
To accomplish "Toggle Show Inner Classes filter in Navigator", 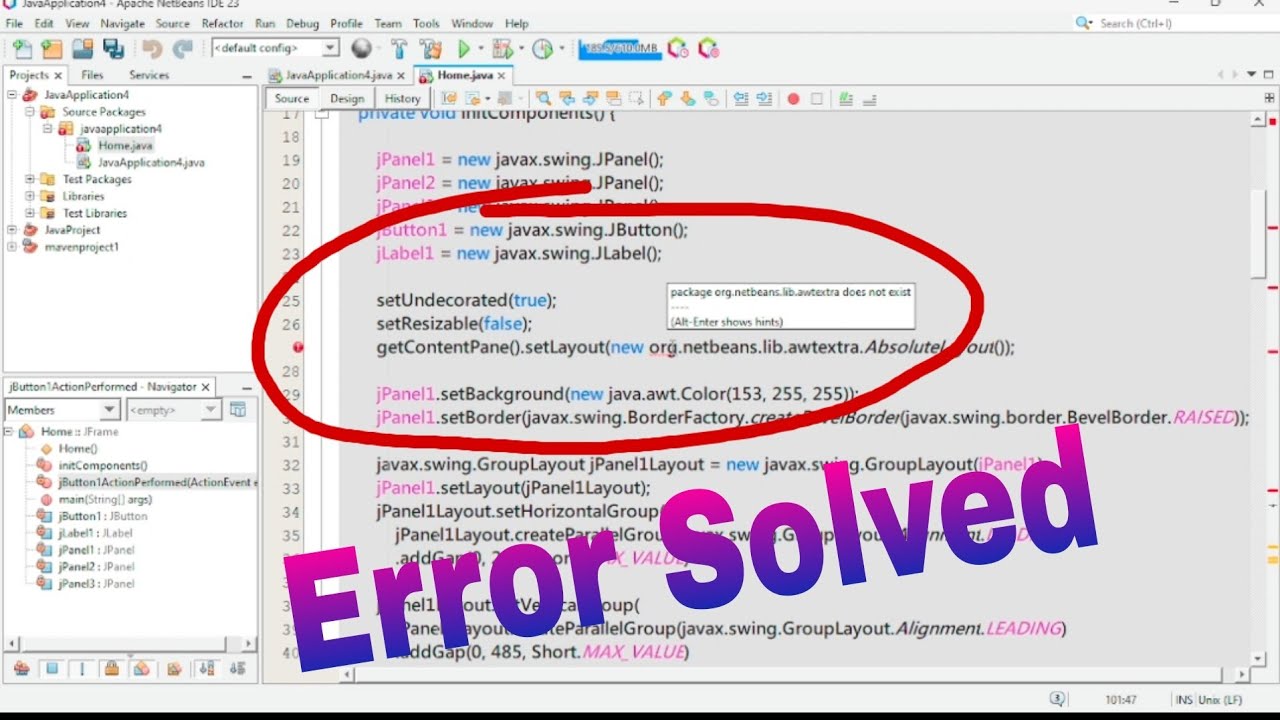I will click(142, 668).
